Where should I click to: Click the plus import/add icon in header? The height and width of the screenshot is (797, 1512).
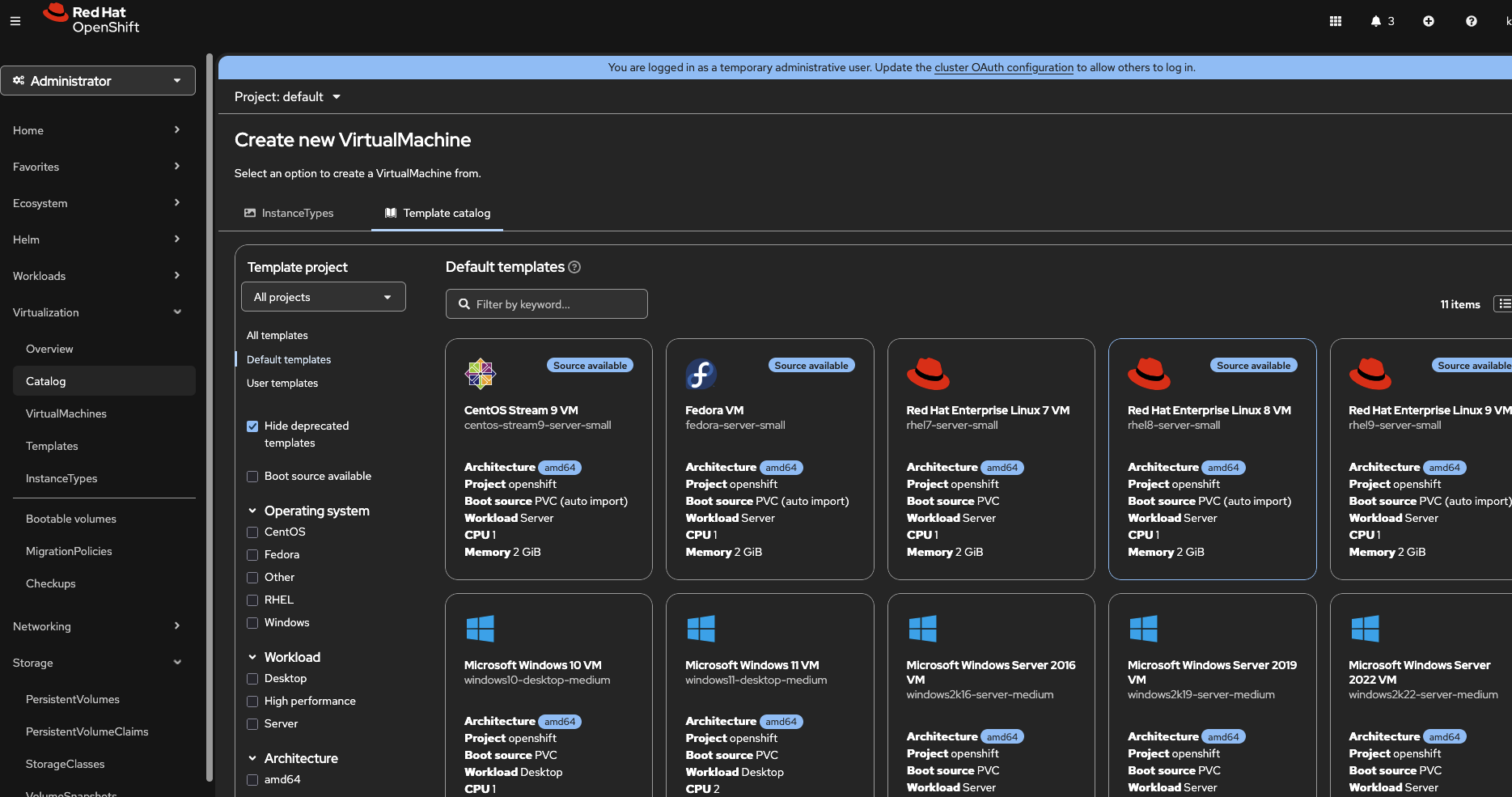[1429, 21]
